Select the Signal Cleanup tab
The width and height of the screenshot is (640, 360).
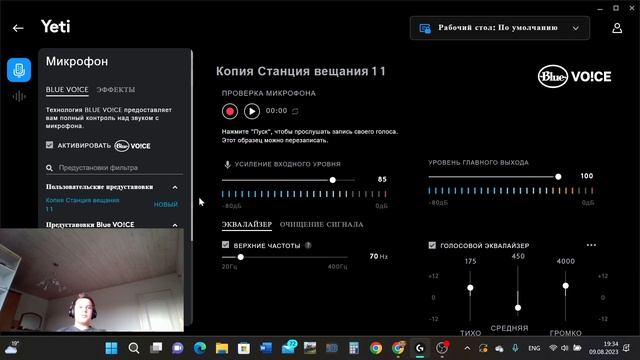tap(321, 224)
